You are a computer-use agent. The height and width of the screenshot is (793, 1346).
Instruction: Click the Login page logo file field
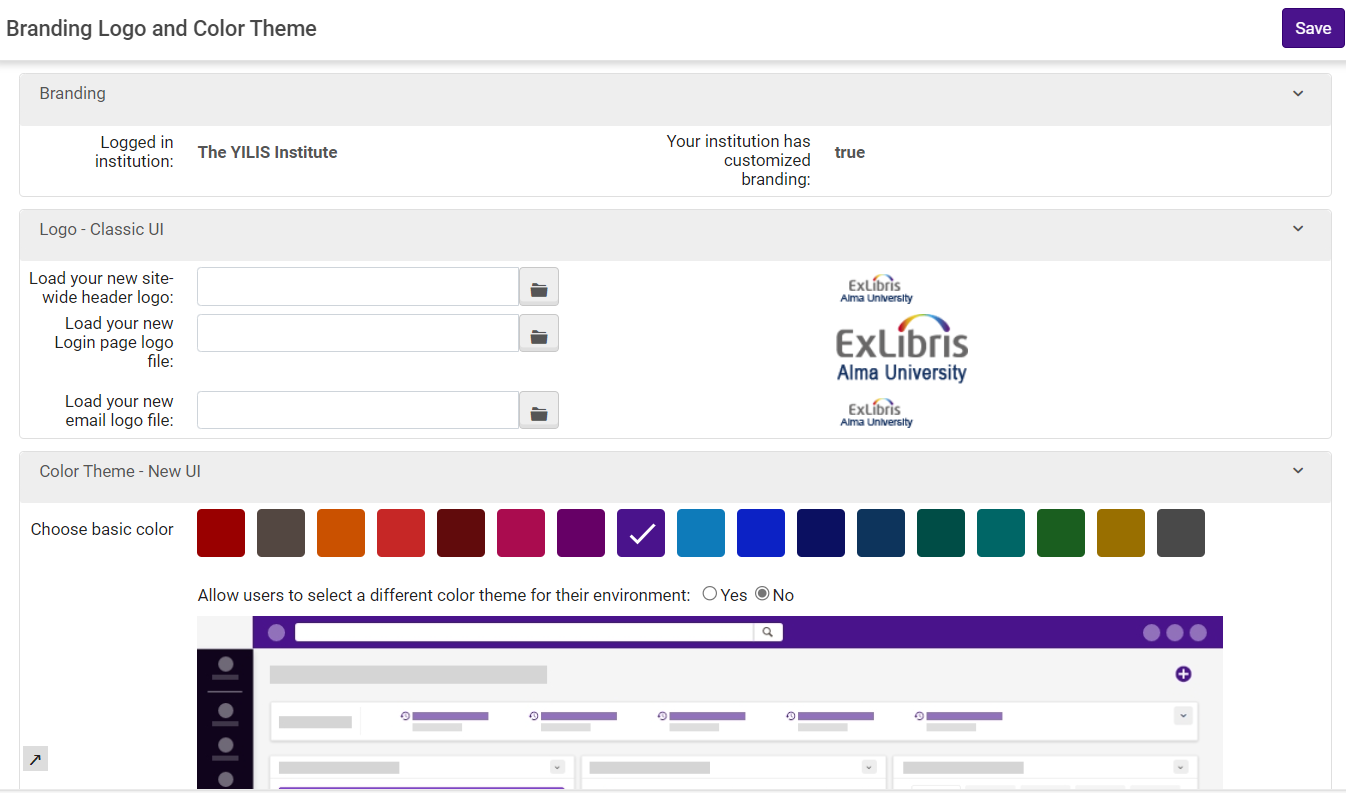[x=358, y=333]
